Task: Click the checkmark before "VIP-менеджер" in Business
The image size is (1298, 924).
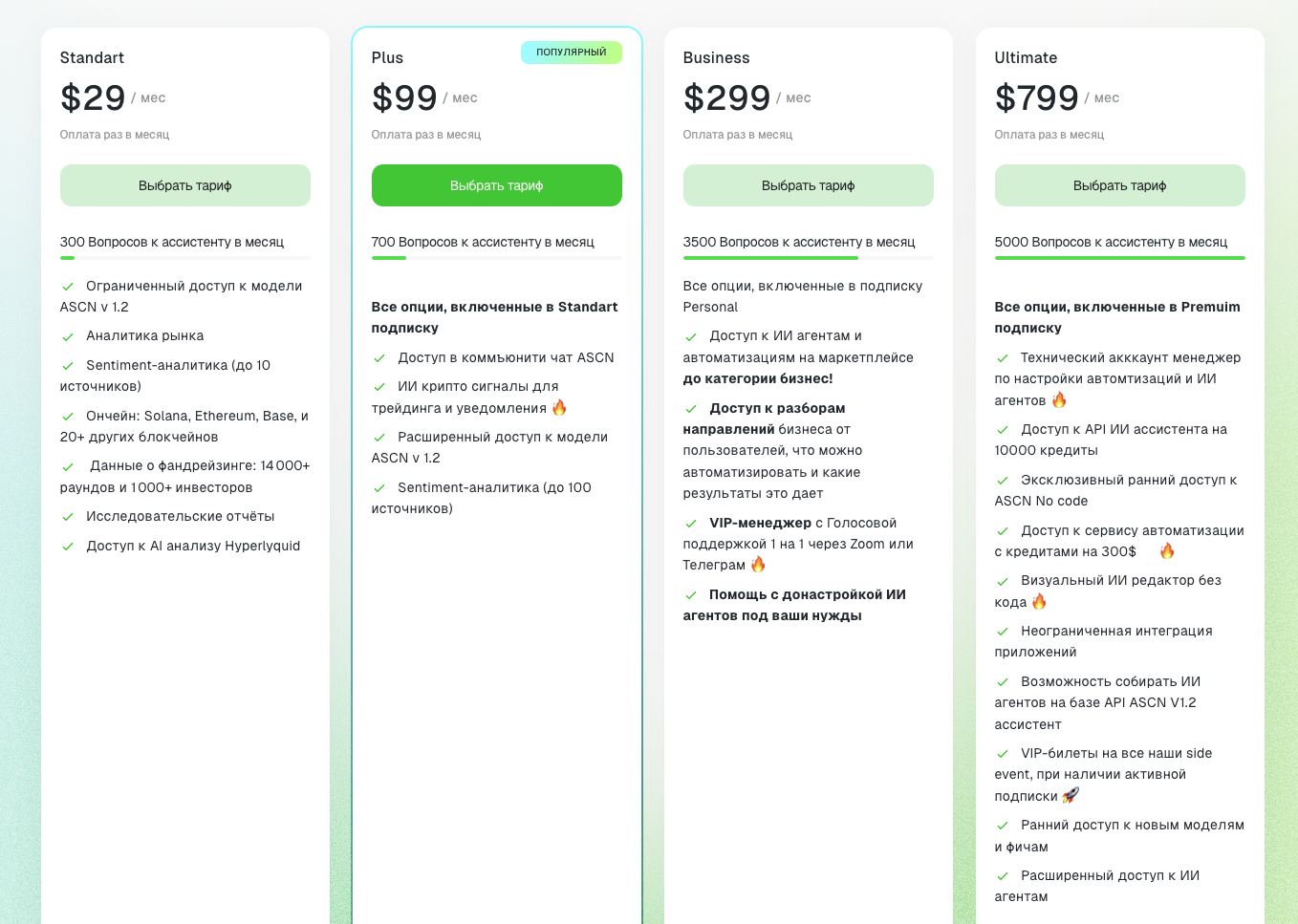Action: 691,524
